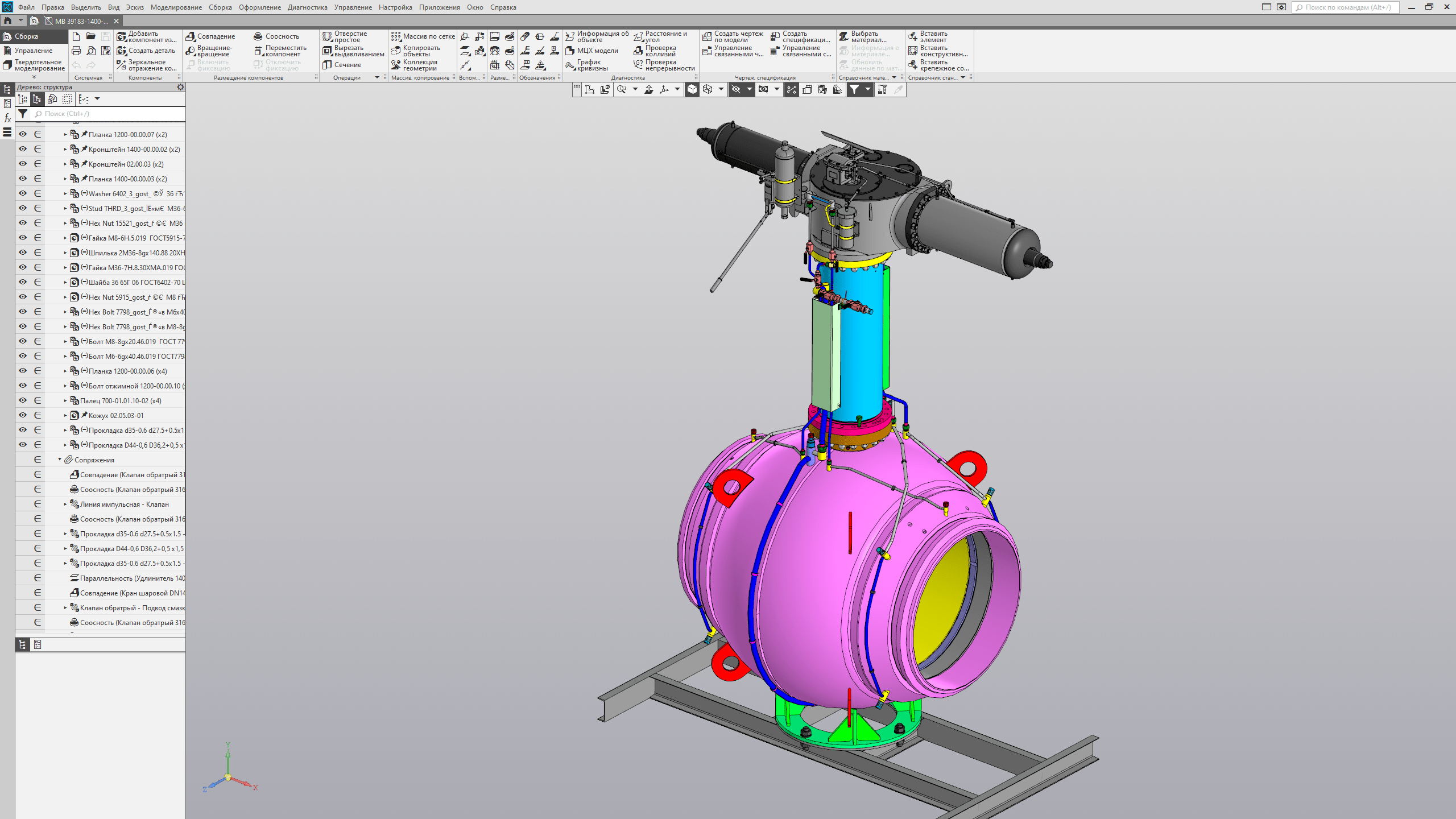Hide Палец 700-01.01.10-02 component
This screenshot has height=819, width=1456.
click(x=23, y=400)
